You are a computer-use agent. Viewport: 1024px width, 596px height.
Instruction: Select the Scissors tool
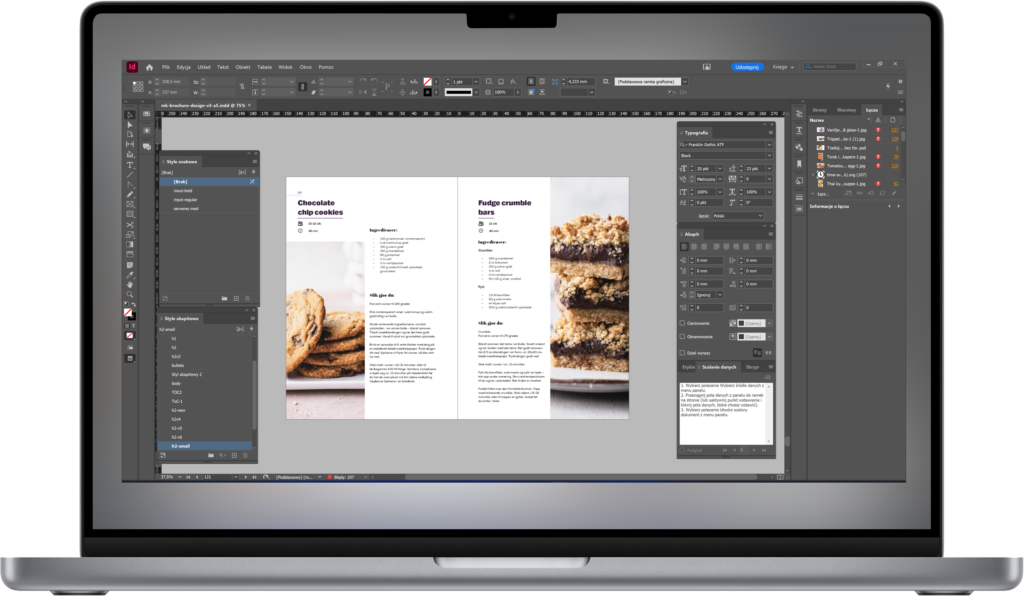pyautogui.click(x=129, y=225)
